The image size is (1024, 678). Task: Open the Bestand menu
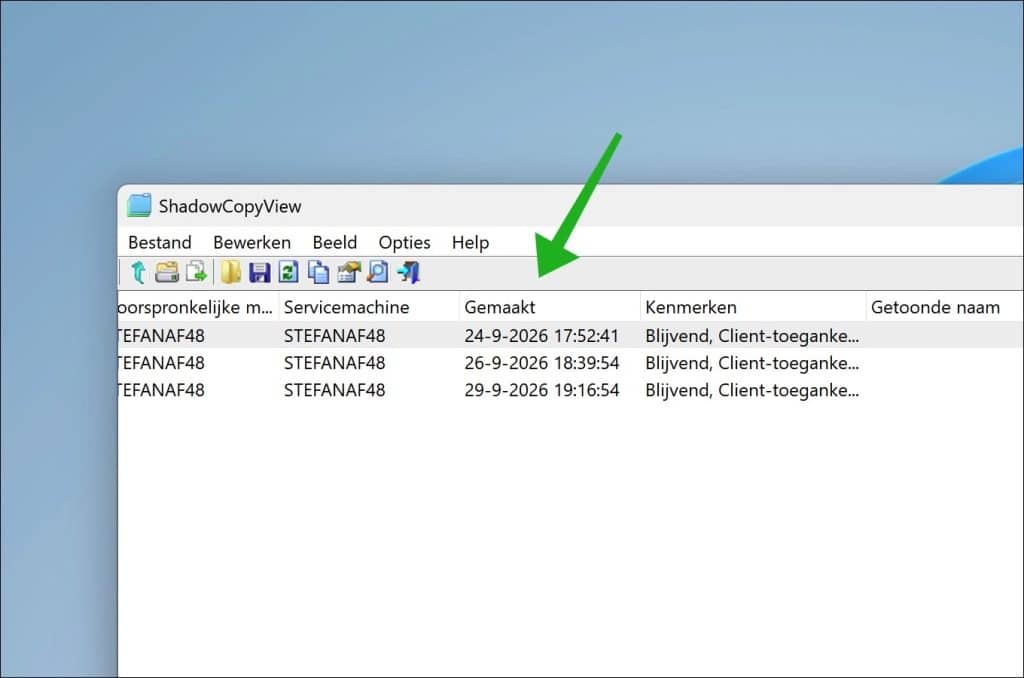[x=160, y=242]
